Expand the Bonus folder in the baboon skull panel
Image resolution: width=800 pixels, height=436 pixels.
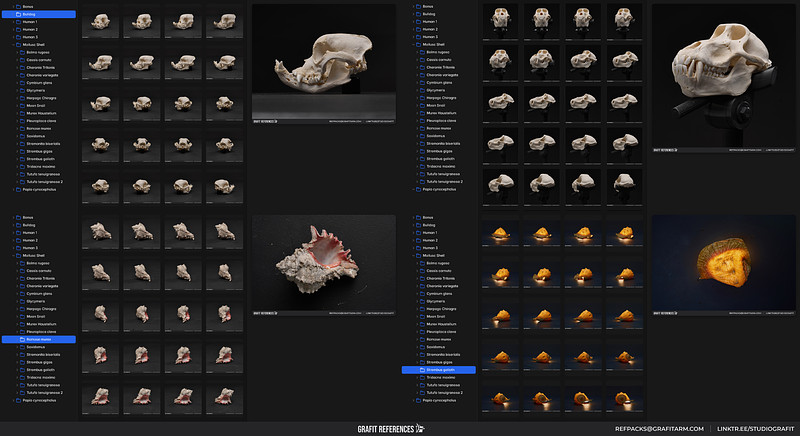point(413,7)
